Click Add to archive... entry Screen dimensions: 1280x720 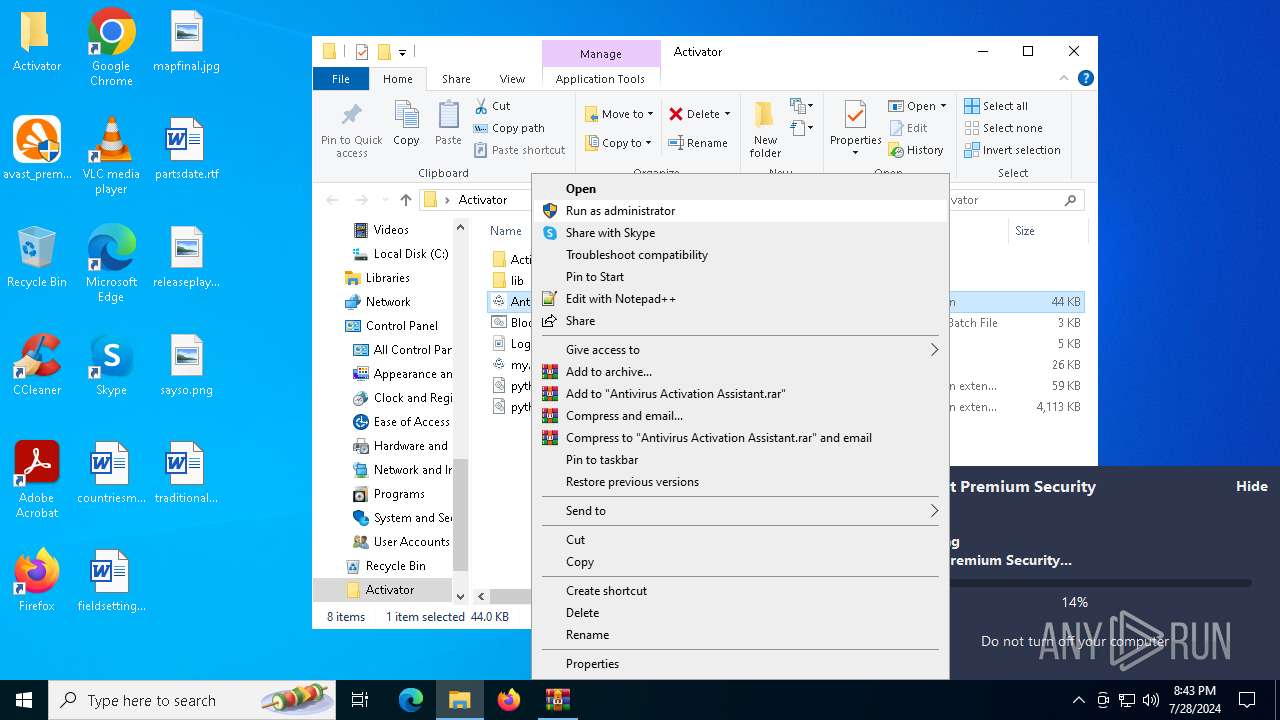point(740,372)
